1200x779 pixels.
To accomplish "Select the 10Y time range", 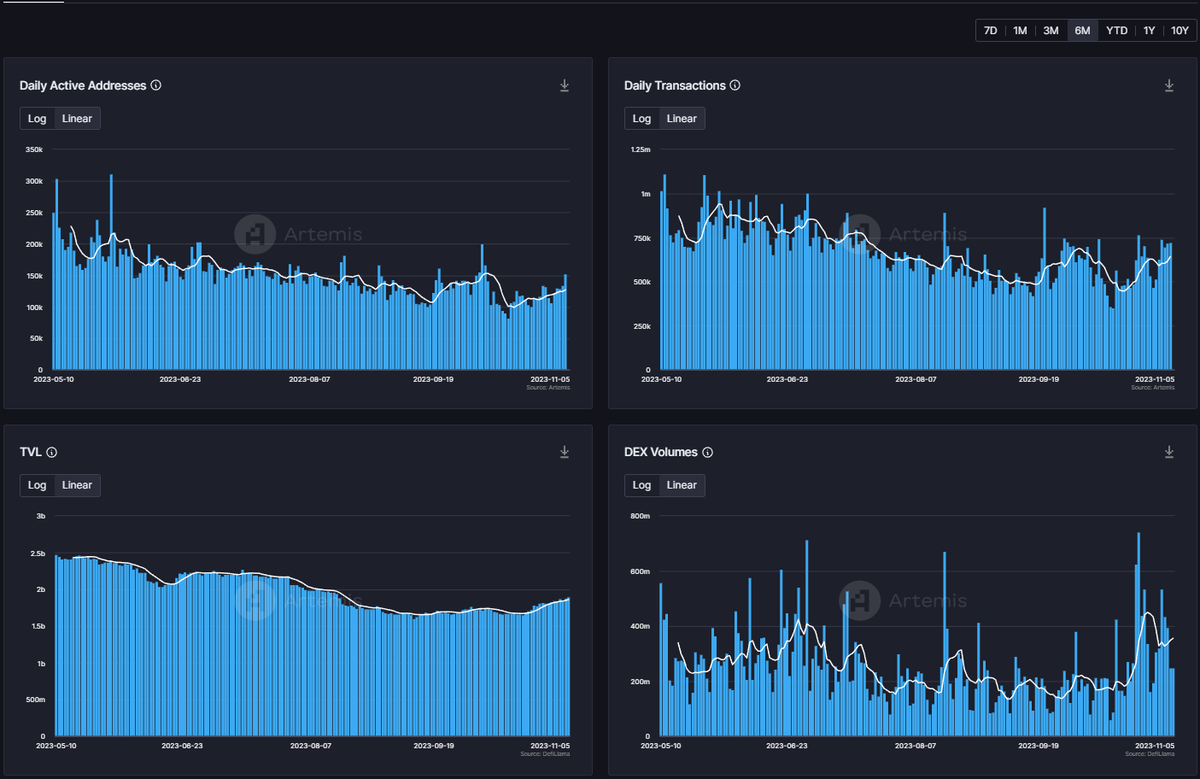I will (x=1180, y=30).
